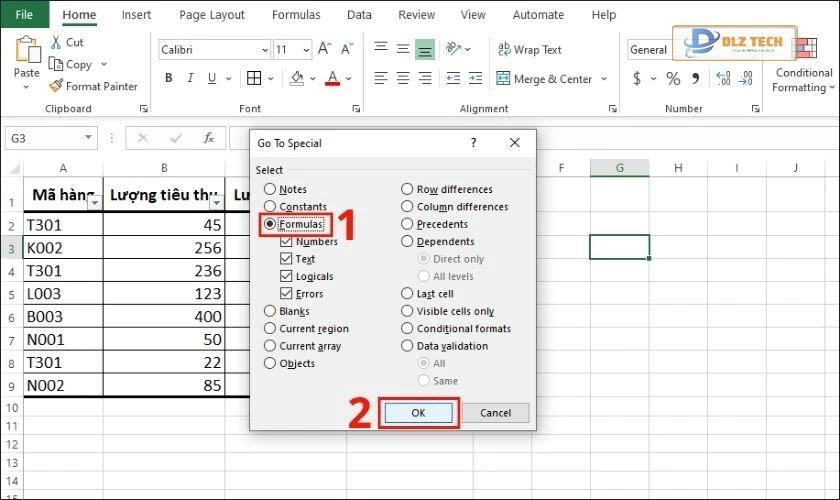Toggle Bold formatting

[x=169, y=78]
